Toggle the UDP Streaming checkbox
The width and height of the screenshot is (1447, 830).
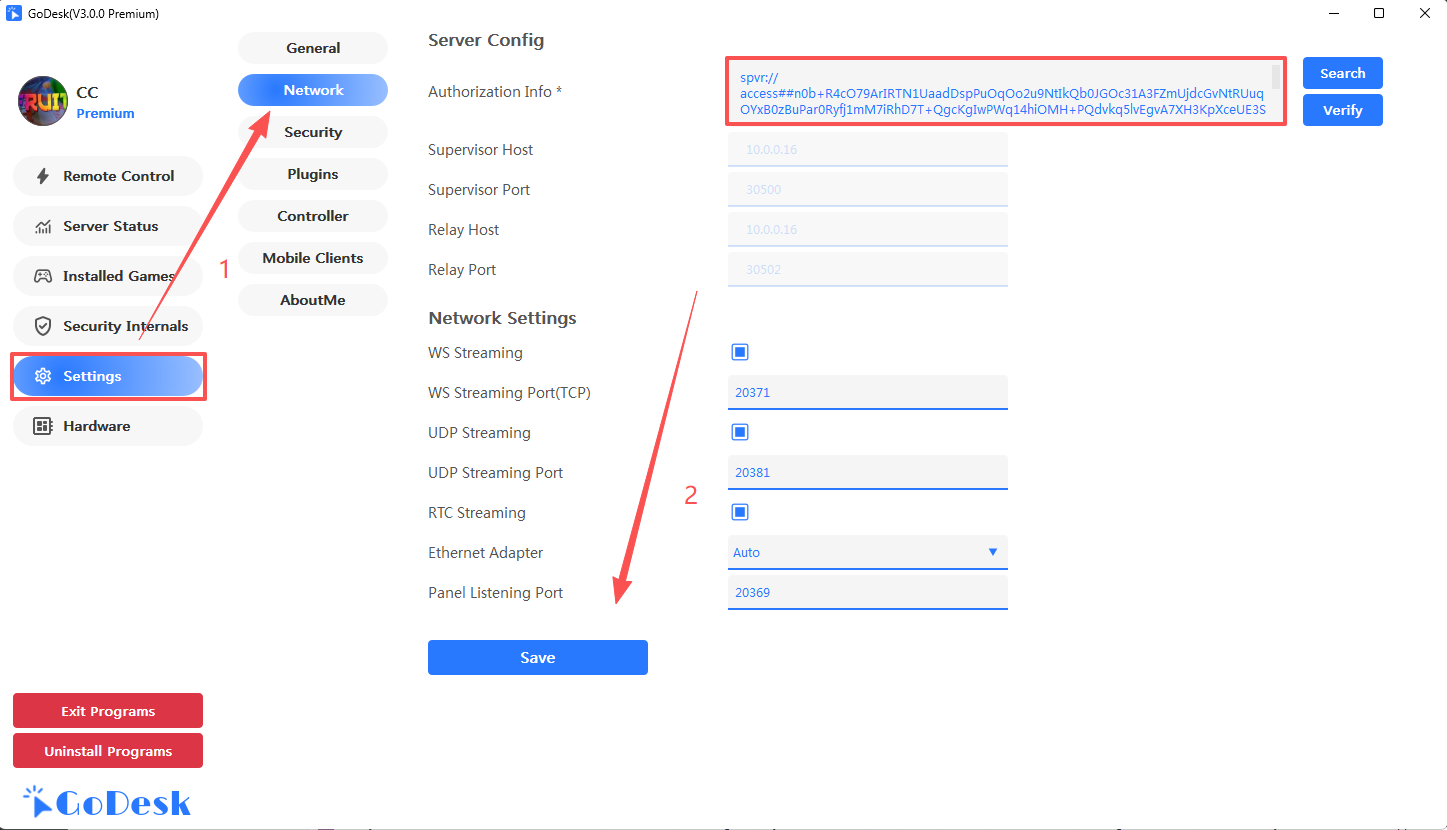pyautogui.click(x=740, y=432)
